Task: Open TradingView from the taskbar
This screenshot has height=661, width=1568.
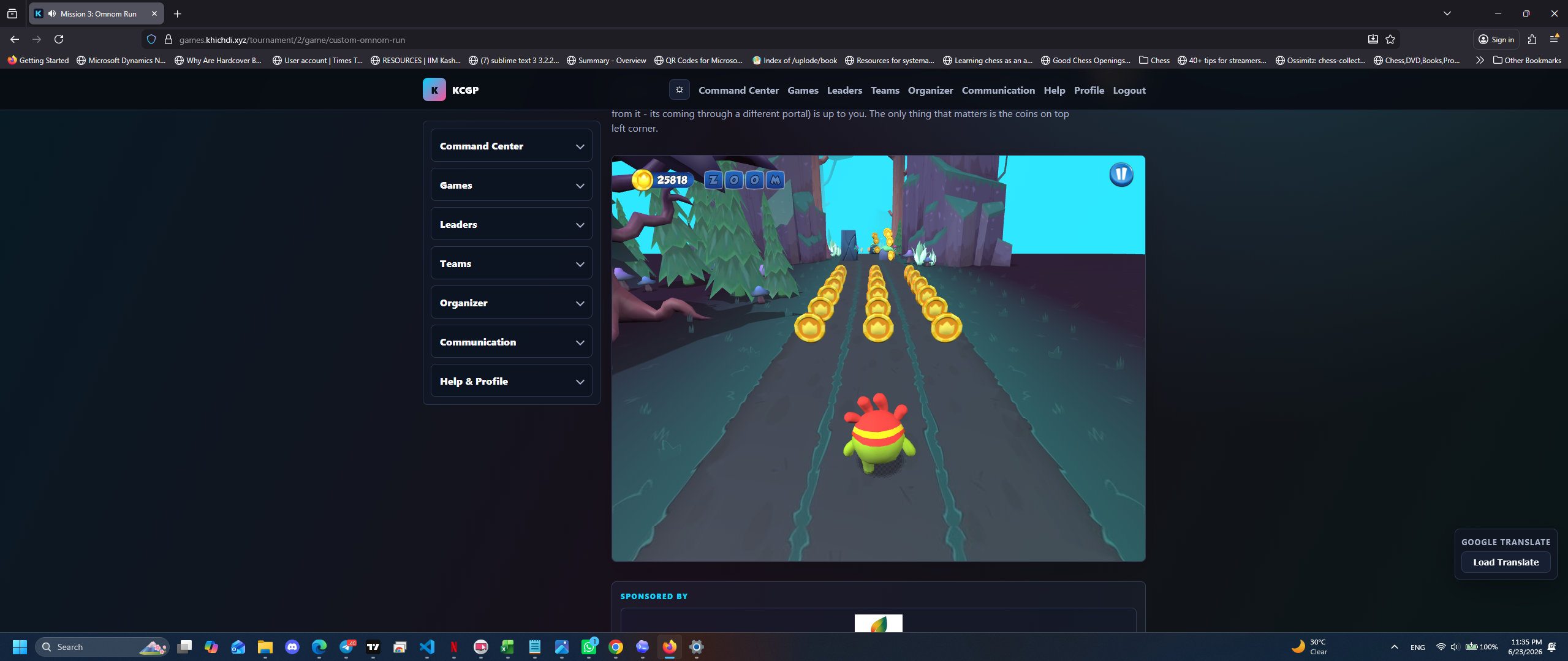Action: (x=373, y=647)
